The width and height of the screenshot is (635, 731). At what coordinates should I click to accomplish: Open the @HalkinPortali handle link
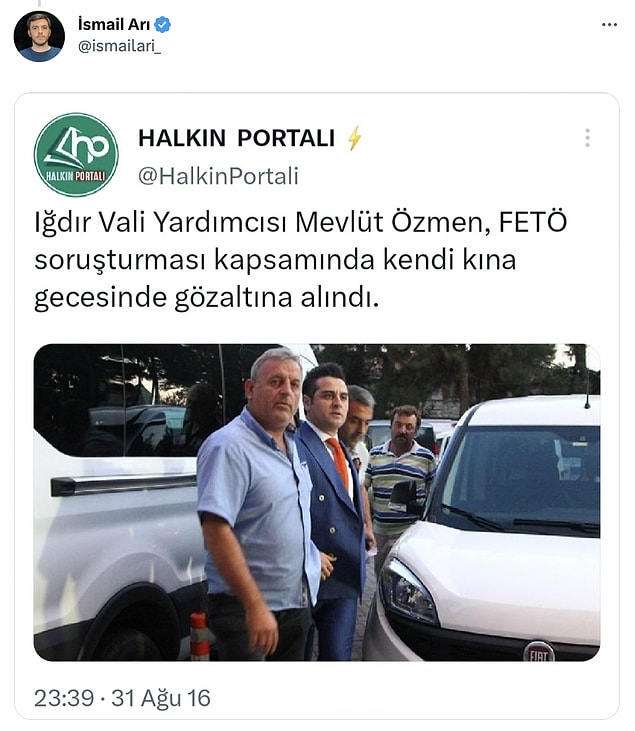click(218, 176)
